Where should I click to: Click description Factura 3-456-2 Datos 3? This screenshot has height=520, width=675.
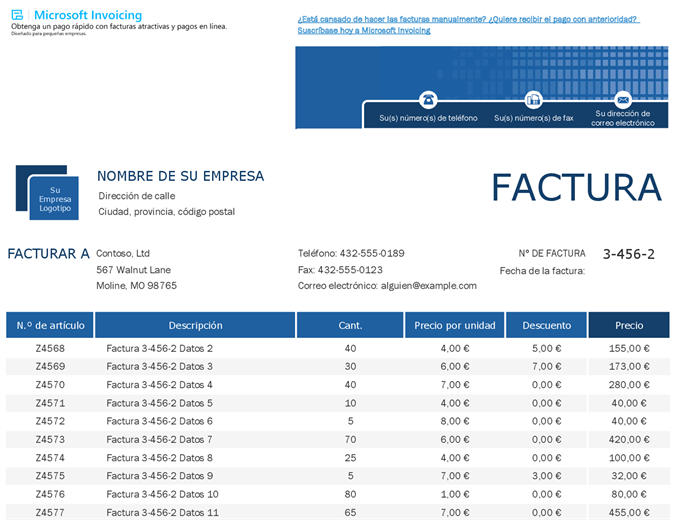tap(159, 366)
